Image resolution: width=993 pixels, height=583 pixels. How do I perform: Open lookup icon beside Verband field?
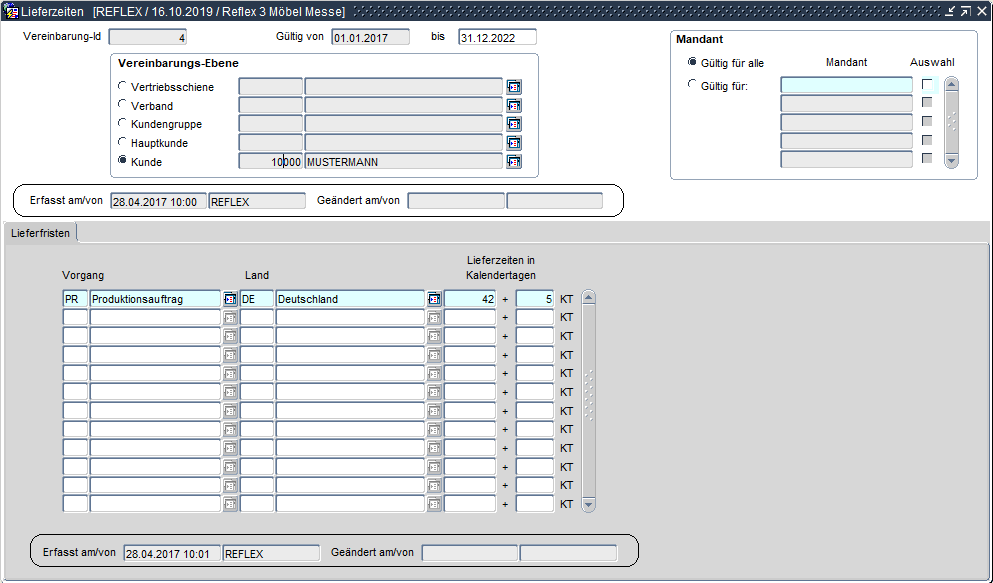[x=514, y=106]
